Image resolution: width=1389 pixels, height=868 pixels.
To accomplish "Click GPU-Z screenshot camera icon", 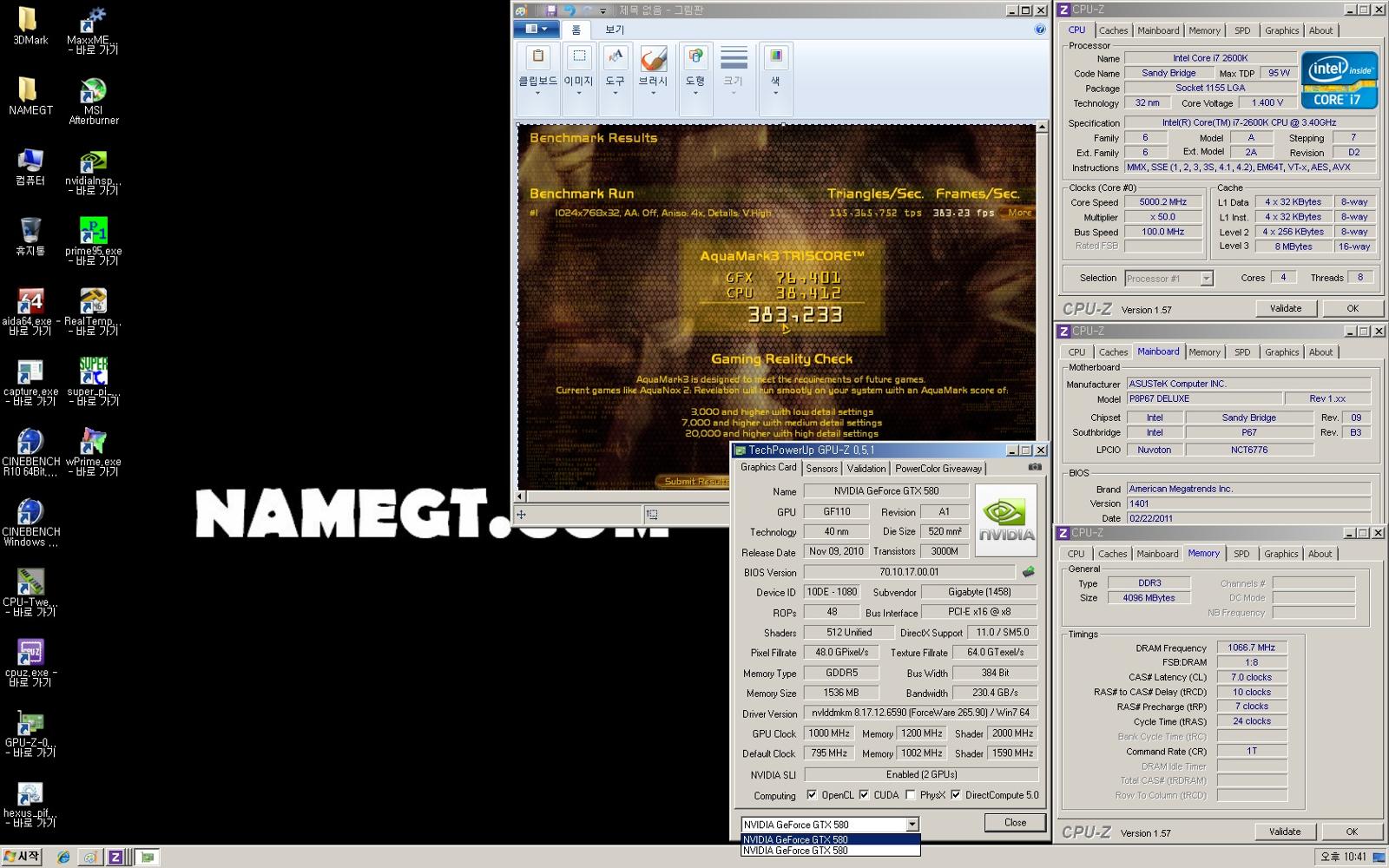I will (1035, 467).
